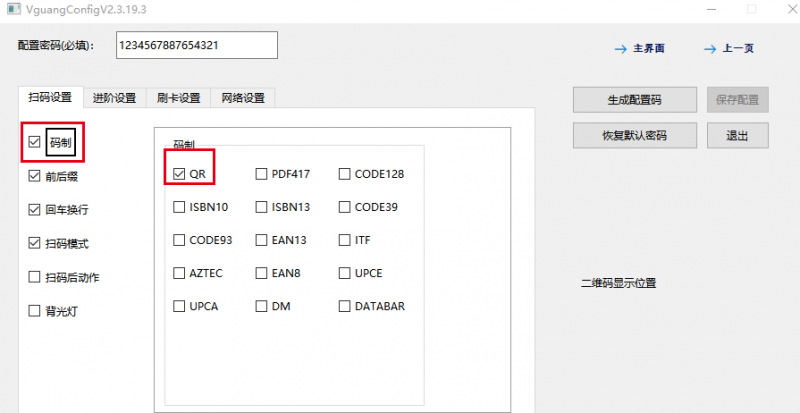Enable the 扫码后动作 checkbox
This screenshot has height=413, width=800.
coord(35,277)
